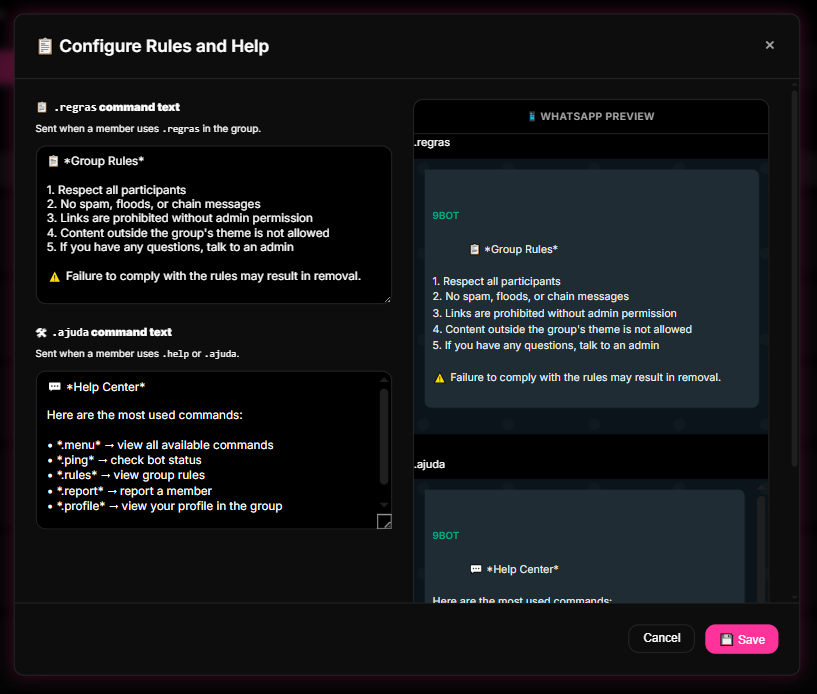
Task: Click the '.ajuda' label in the preview panel
Action: pos(429,464)
